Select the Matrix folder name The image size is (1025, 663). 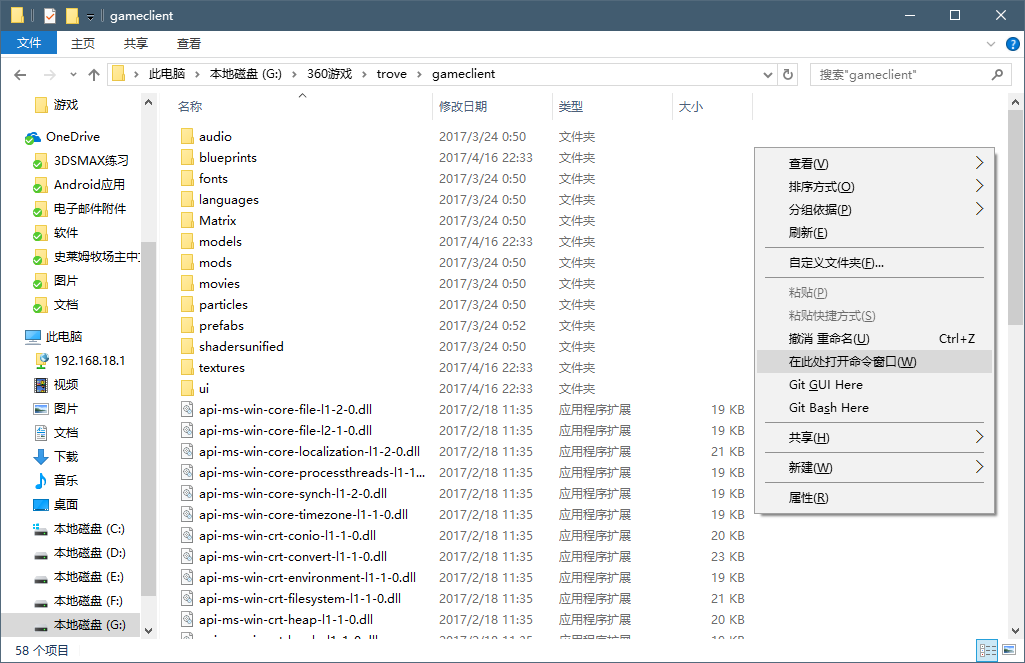(x=218, y=220)
